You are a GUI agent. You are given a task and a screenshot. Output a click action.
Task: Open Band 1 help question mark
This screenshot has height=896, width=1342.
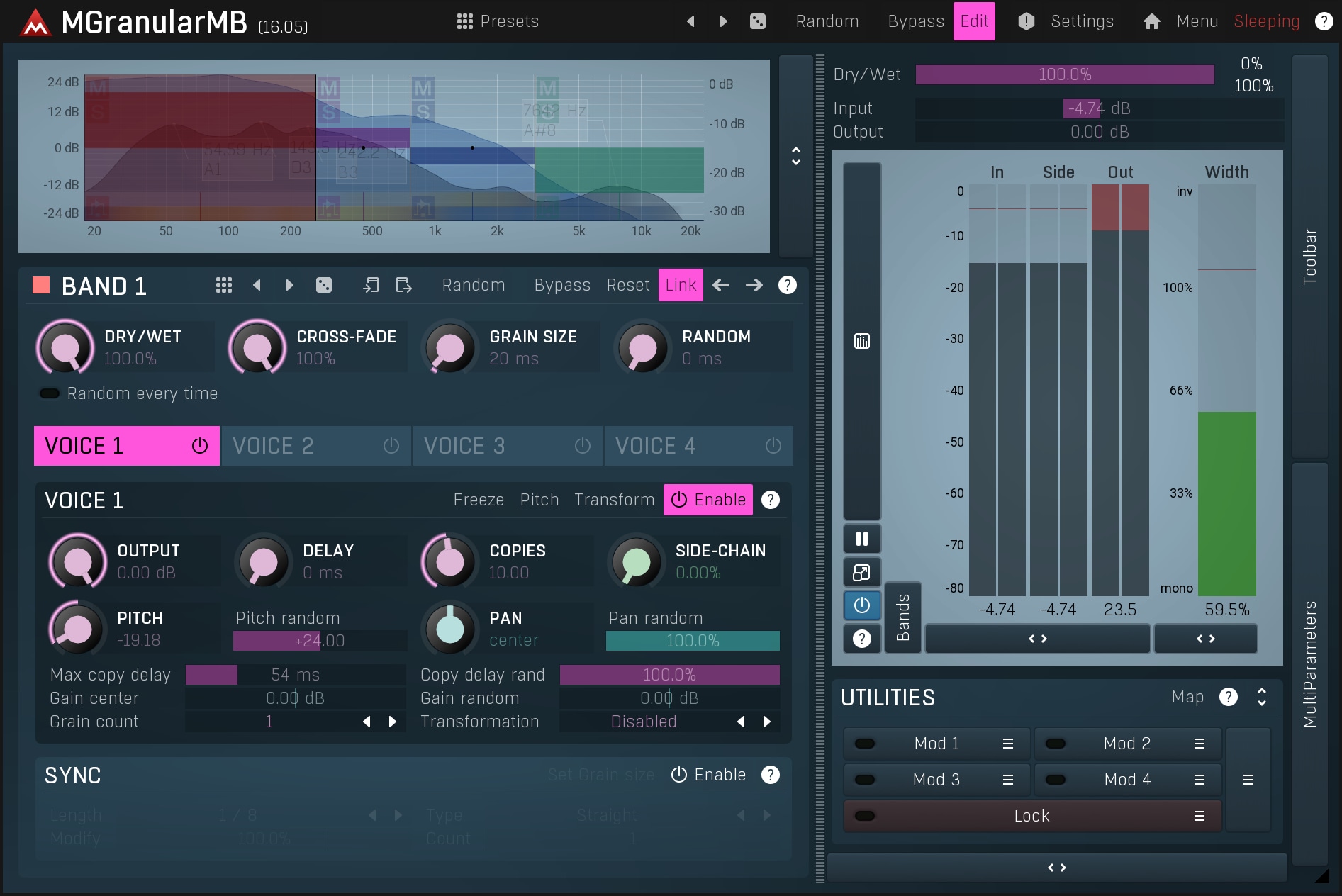(x=788, y=285)
